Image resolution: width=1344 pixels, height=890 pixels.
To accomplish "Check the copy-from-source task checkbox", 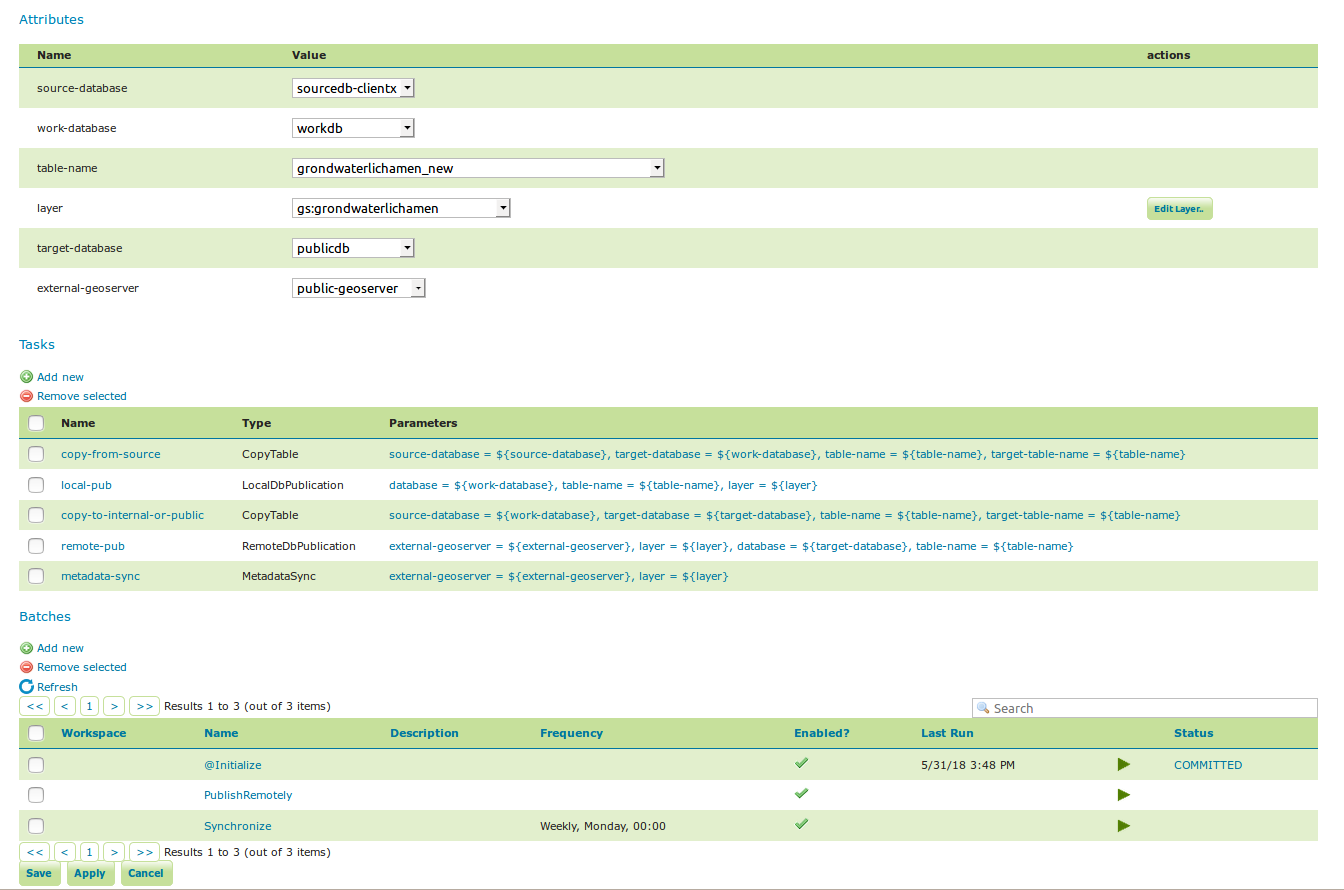I will 36,454.
